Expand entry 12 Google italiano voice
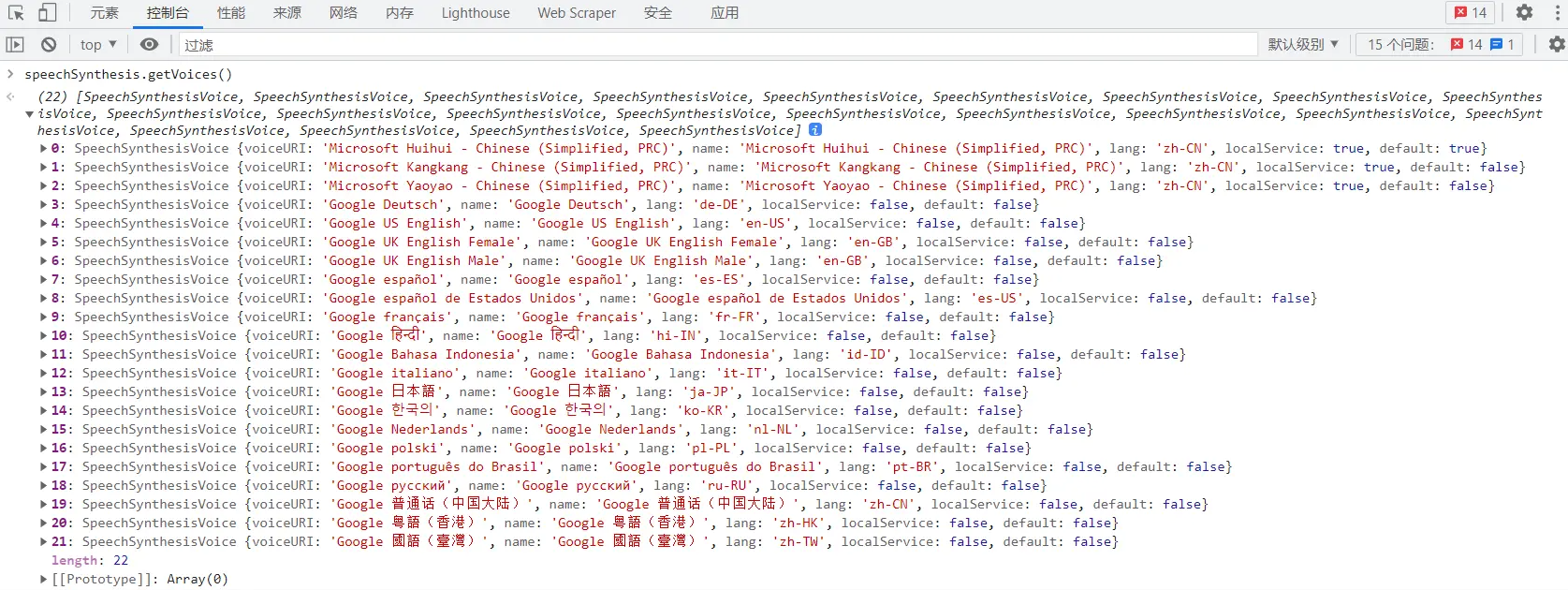Image resolution: width=1568 pixels, height=590 pixels. tap(43, 373)
